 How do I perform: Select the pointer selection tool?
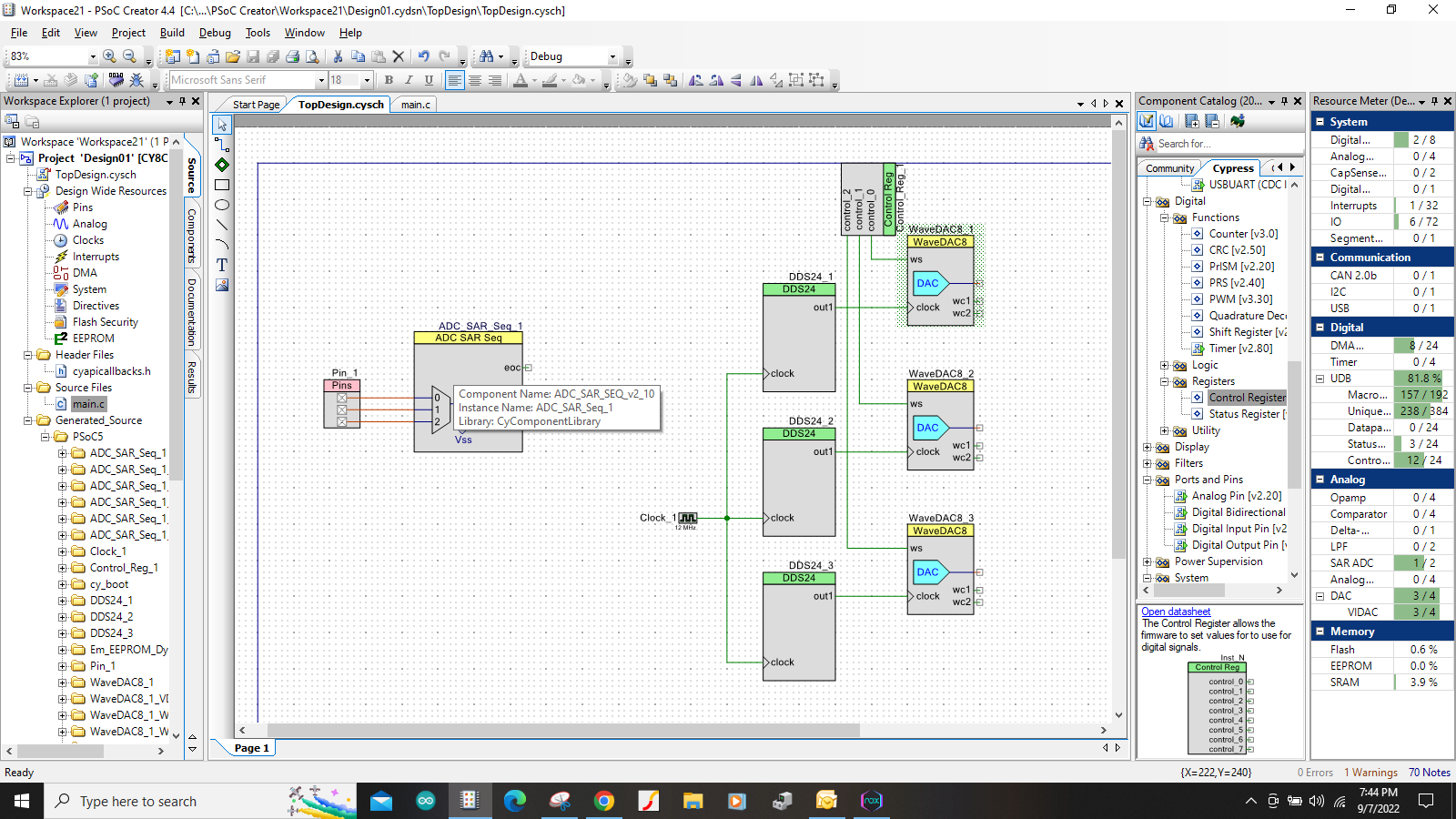point(222,124)
